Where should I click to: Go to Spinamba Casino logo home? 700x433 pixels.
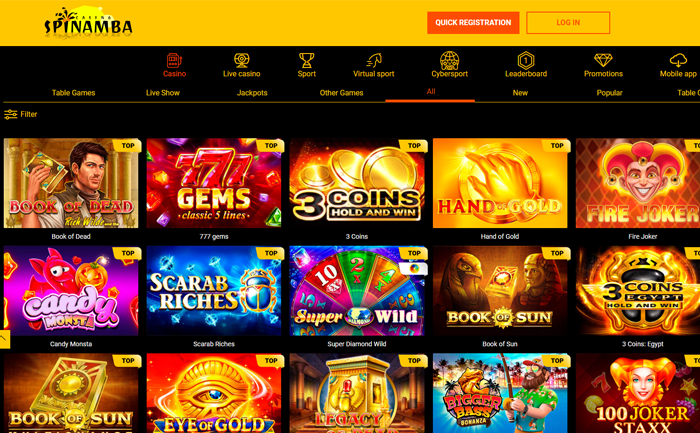point(88,22)
